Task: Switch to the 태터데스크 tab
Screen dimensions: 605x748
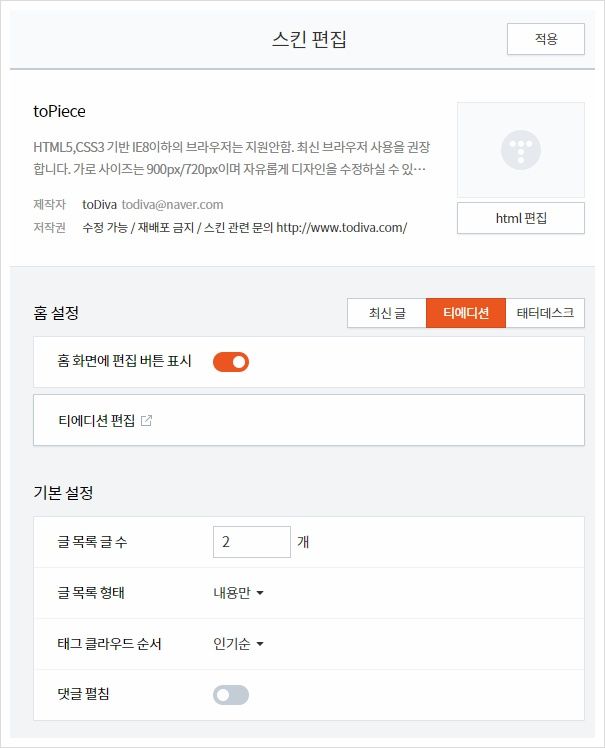Action: pos(545,313)
